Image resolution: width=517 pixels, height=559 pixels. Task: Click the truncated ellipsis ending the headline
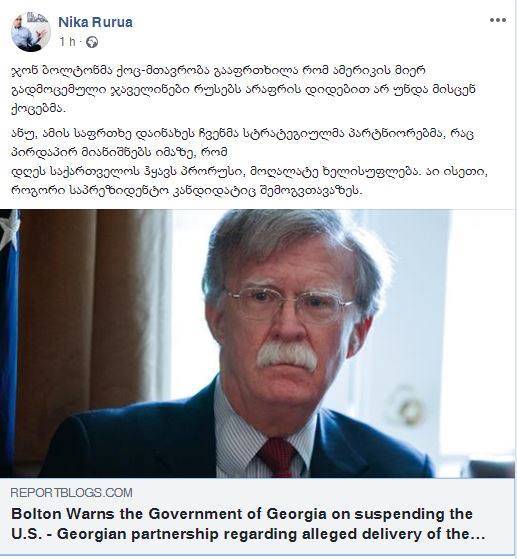(x=478, y=535)
